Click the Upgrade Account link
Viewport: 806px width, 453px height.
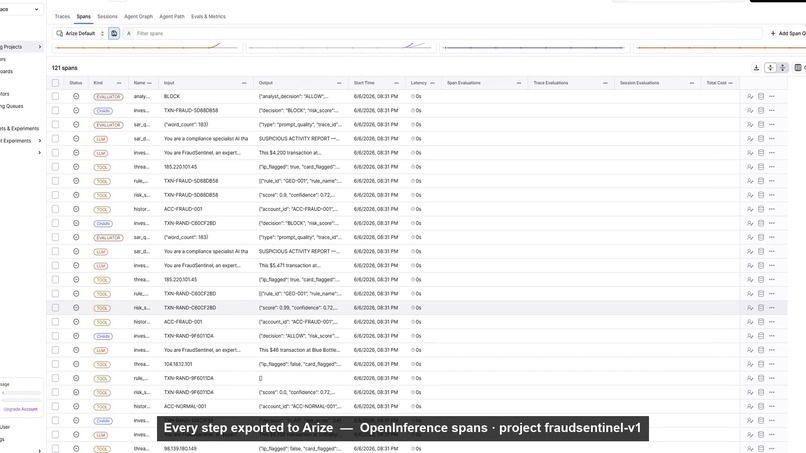(21, 409)
